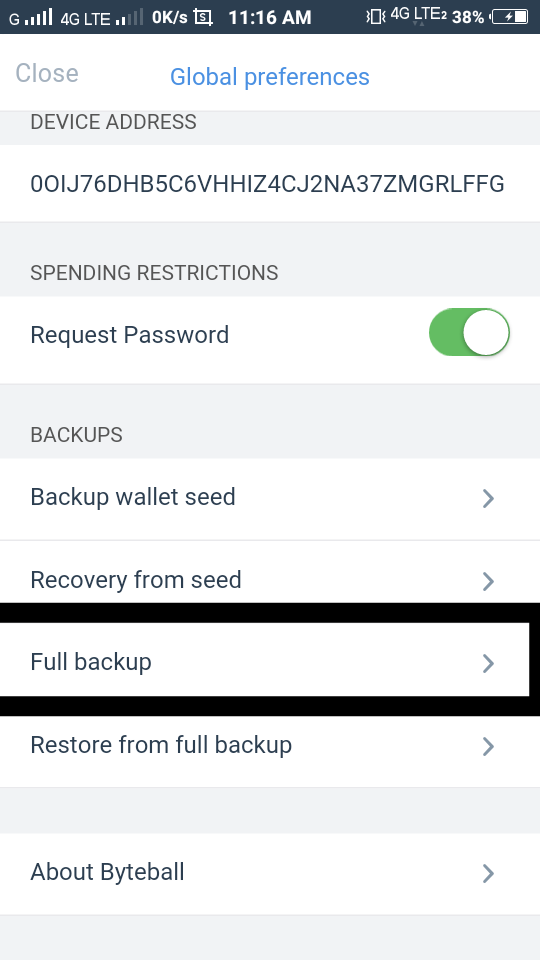Tap the chevron next to Recovery from seed
This screenshot has height=960, width=540.
tap(488, 581)
